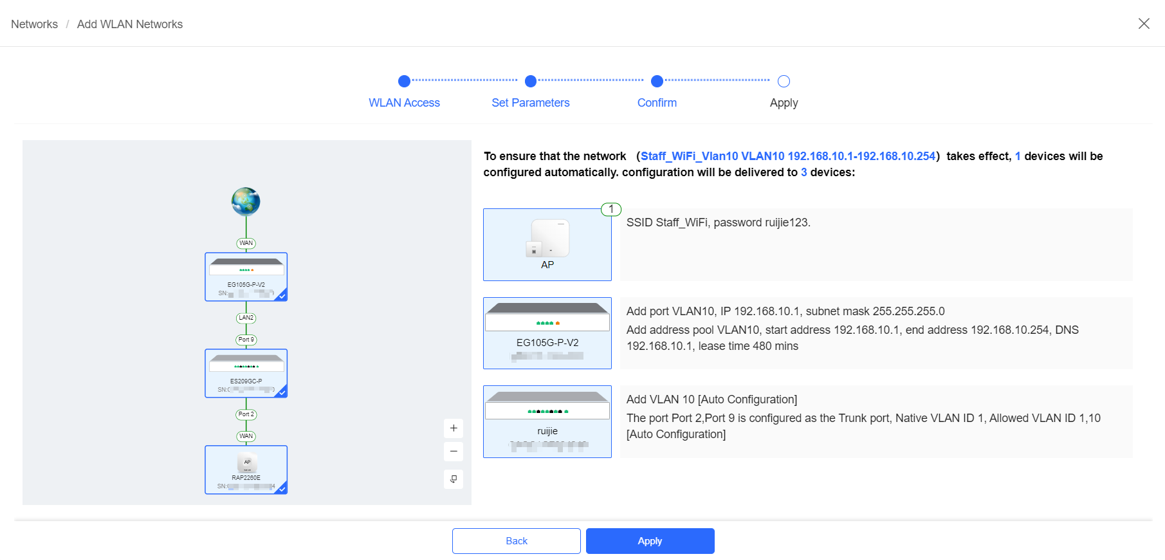The width and height of the screenshot is (1165, 560).
Task: Click the Confirm step circle
Action: pos(657,82)
